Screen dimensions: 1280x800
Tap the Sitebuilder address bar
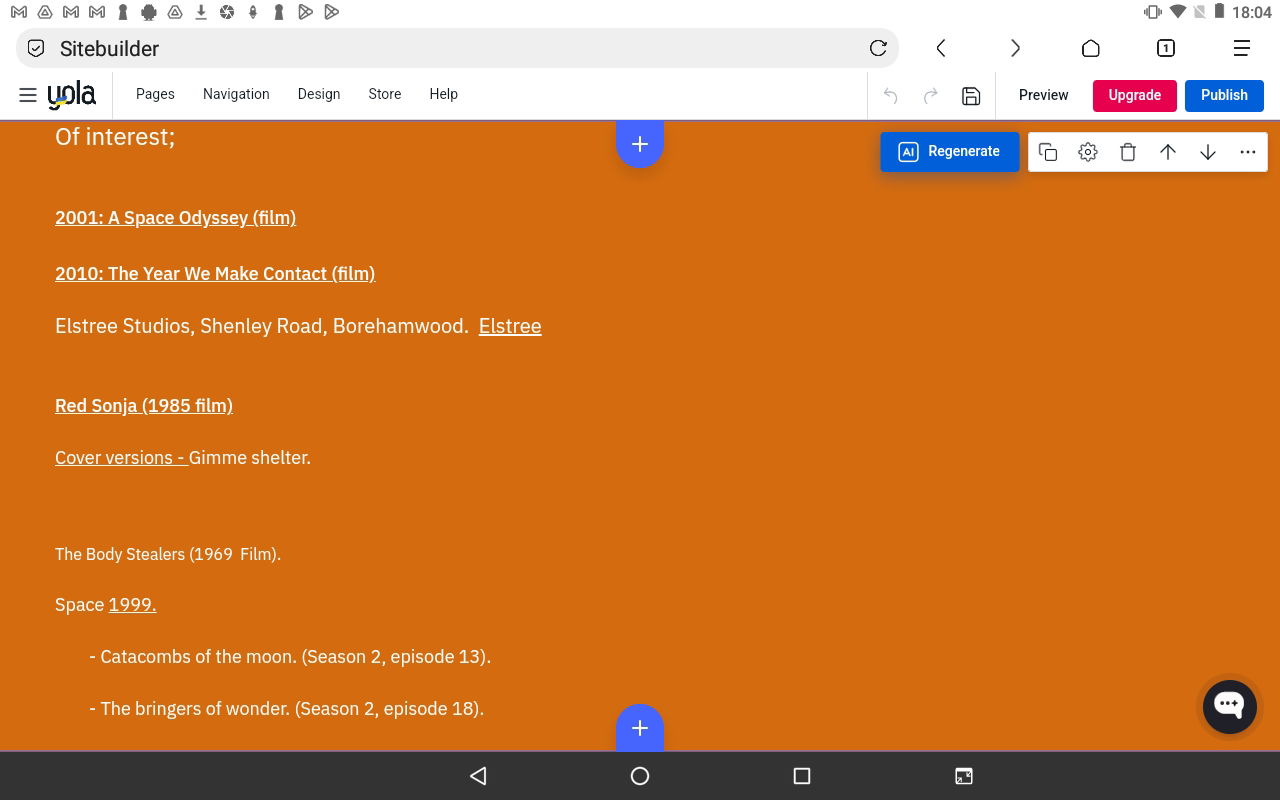click(457, 48)
